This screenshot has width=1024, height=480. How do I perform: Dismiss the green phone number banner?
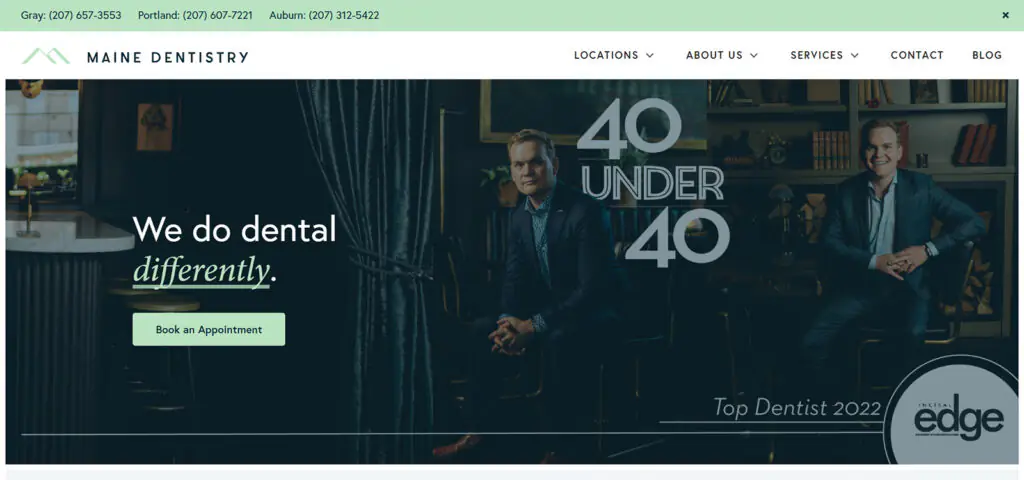[x=1006, y=15]
